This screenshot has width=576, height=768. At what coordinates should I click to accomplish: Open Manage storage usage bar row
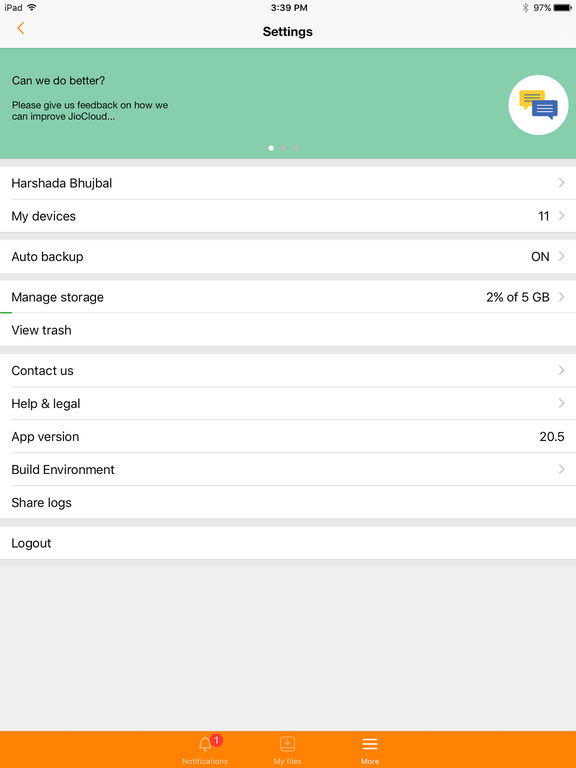(x=288, y=297)
